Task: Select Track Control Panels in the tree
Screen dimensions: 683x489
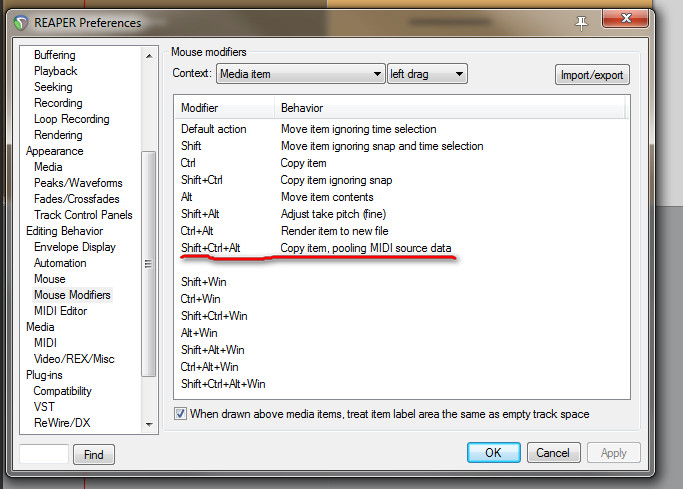Action: coord(83,215)
